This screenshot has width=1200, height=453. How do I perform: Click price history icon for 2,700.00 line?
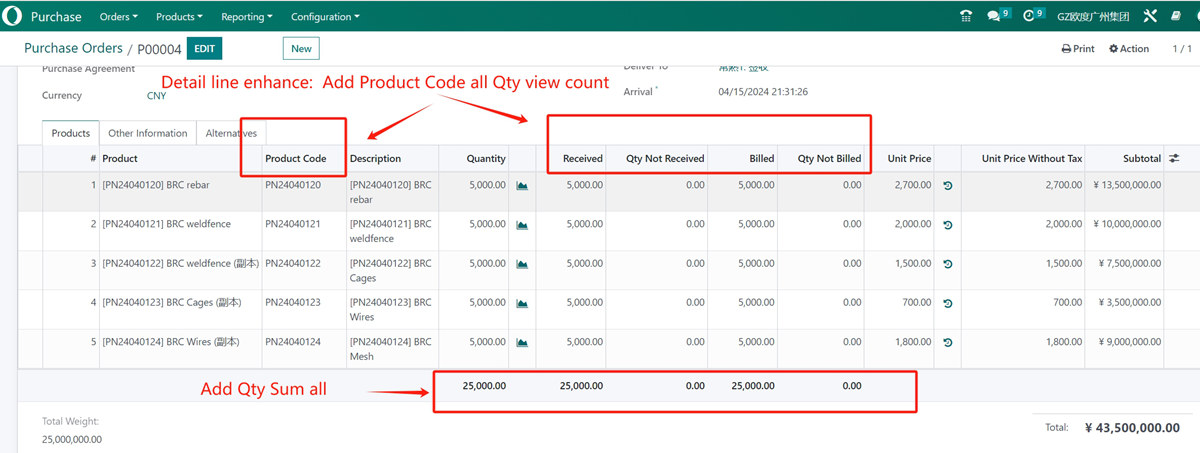(948, 185)
